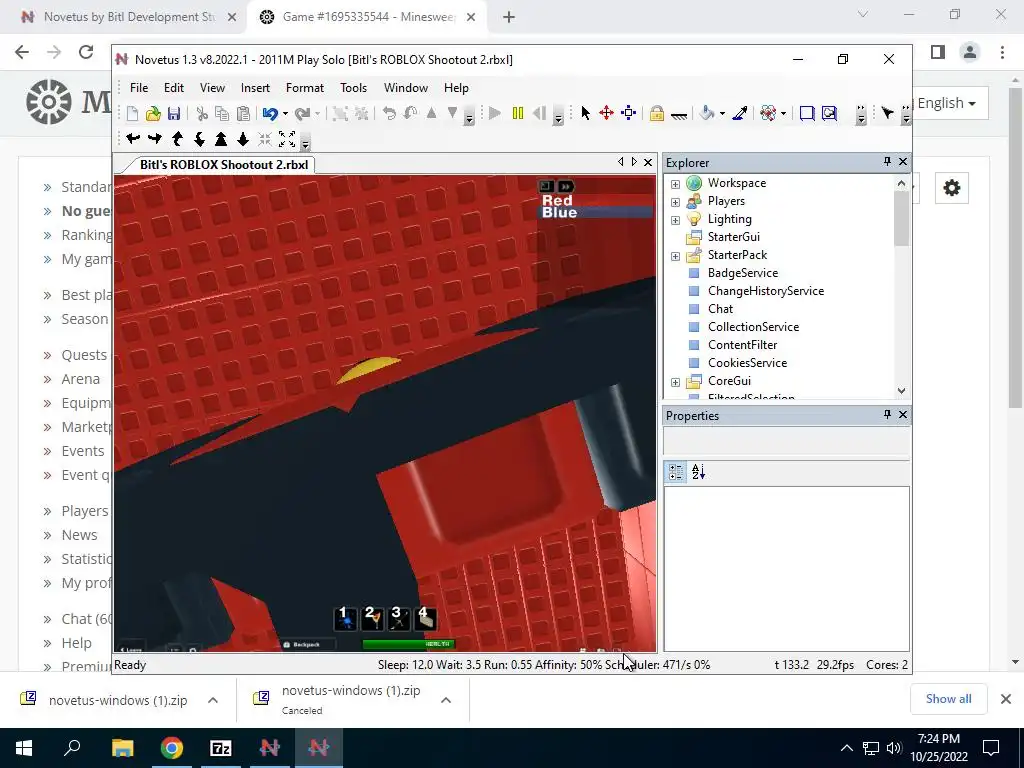Click the Cut scissors icon
Viewport: 1024px width, 768px height.
[x=202, y=114]
